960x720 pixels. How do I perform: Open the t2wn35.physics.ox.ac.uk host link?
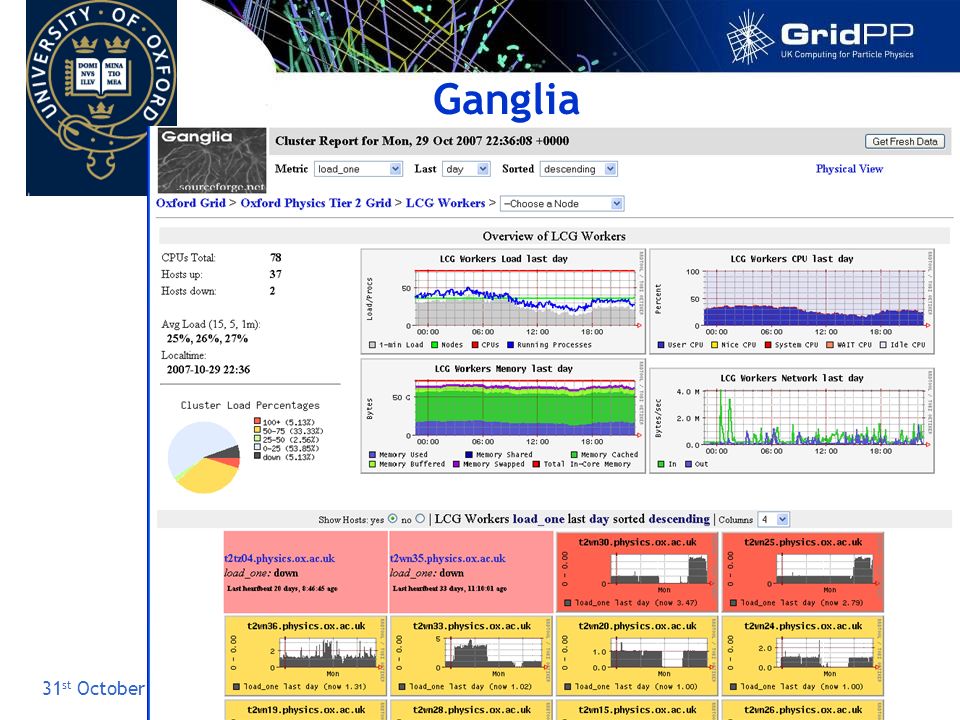448,558
